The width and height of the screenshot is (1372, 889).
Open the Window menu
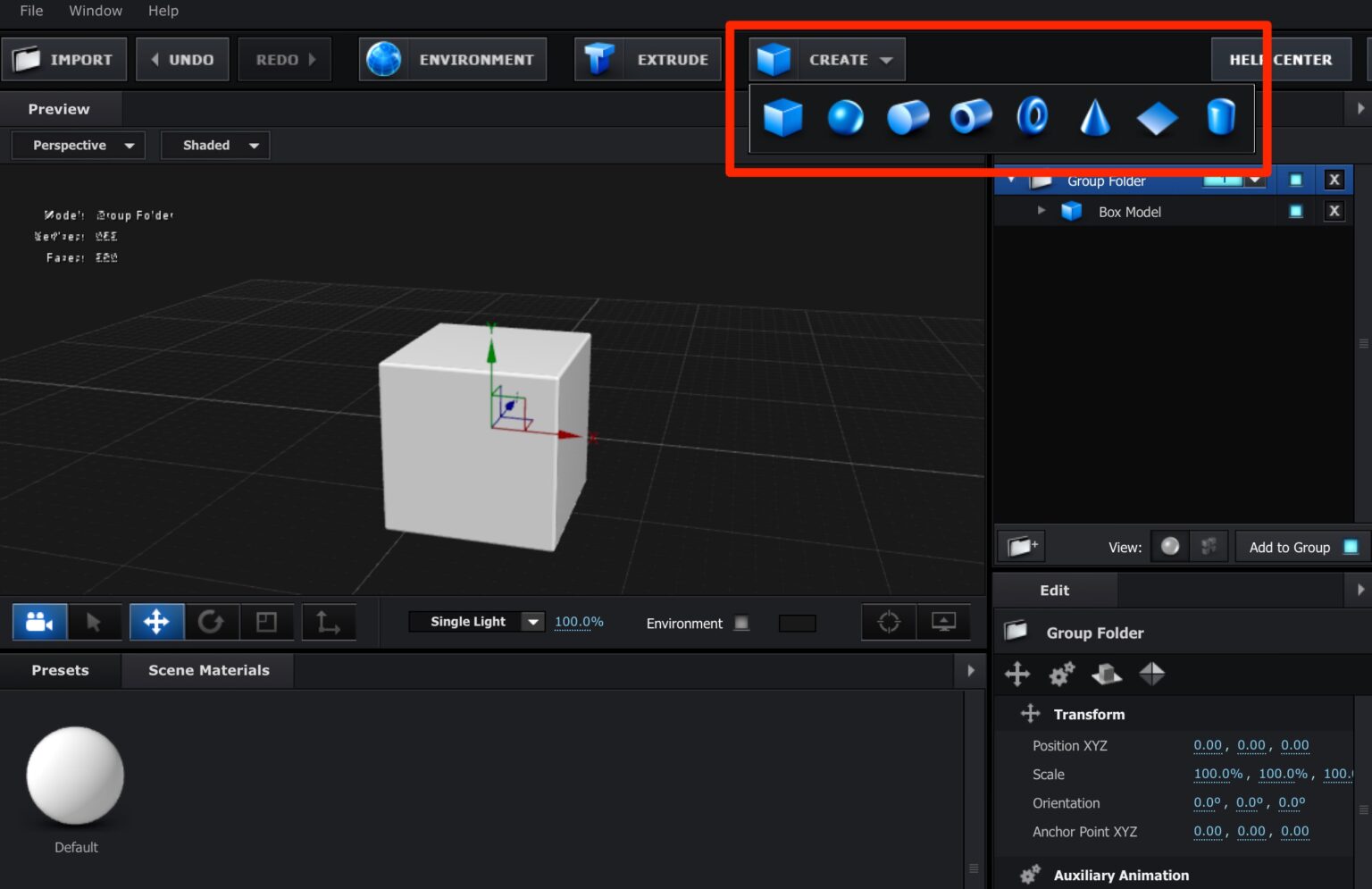(96, 11)
